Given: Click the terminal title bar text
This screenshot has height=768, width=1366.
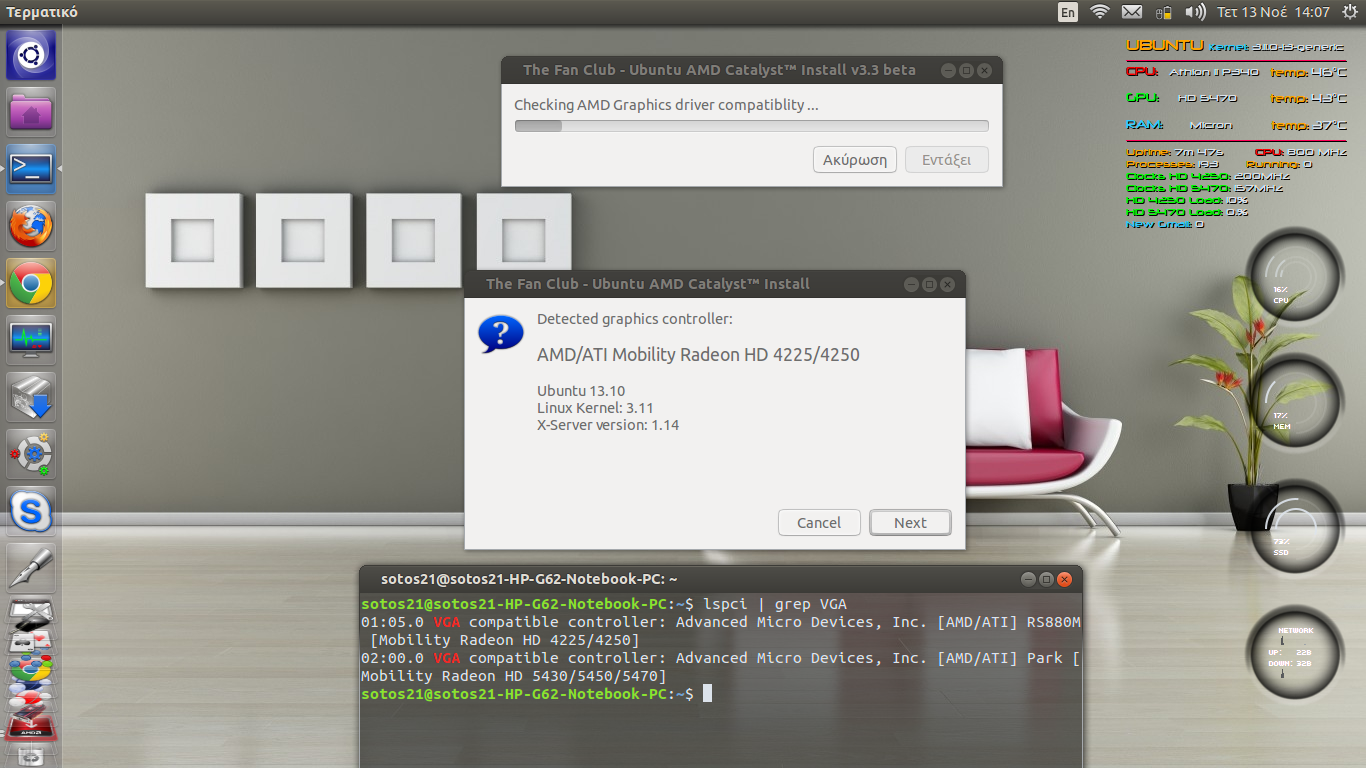Looking at the screenshot, I should [529, 579].
